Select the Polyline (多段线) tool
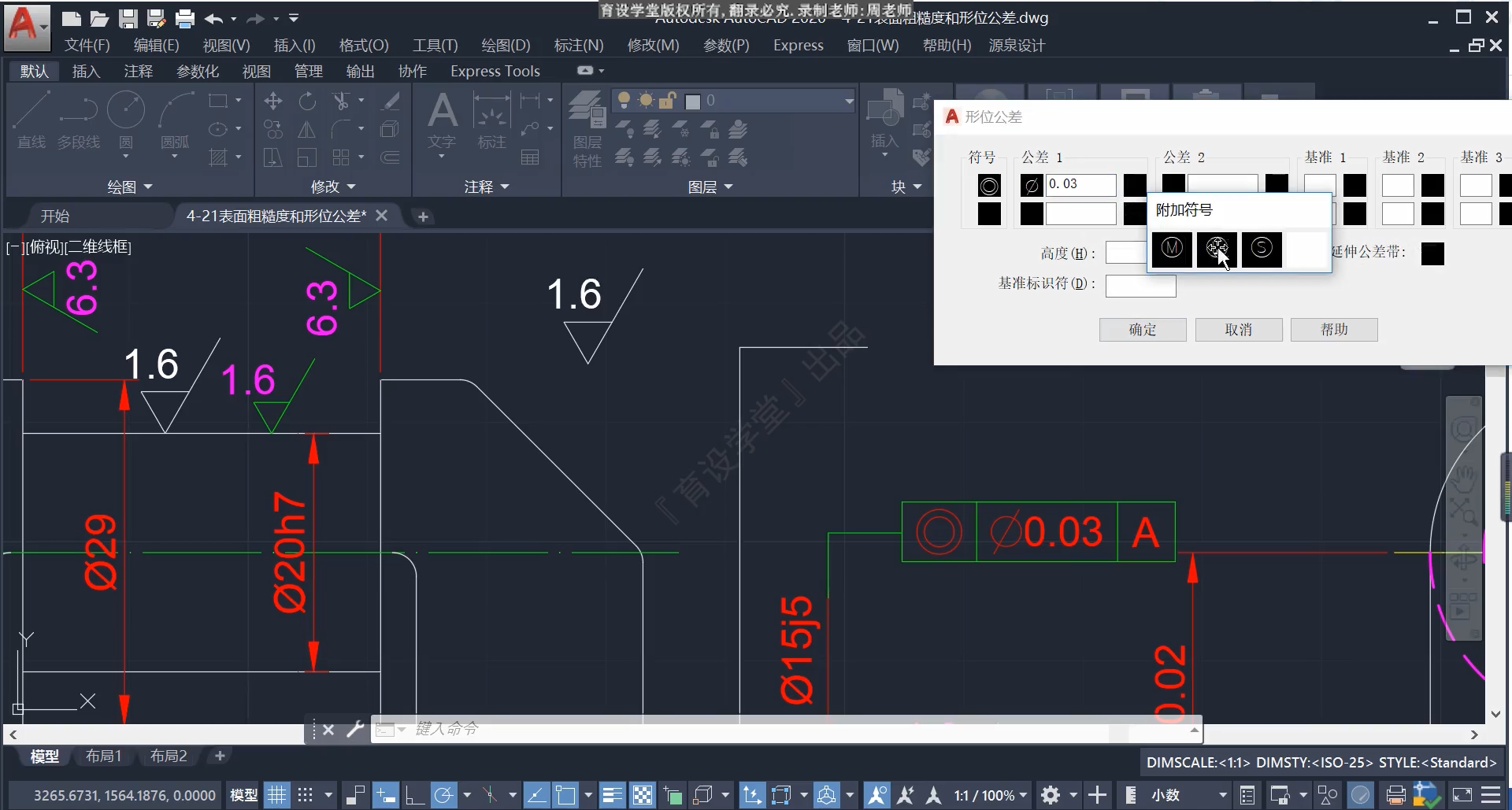 79,119
